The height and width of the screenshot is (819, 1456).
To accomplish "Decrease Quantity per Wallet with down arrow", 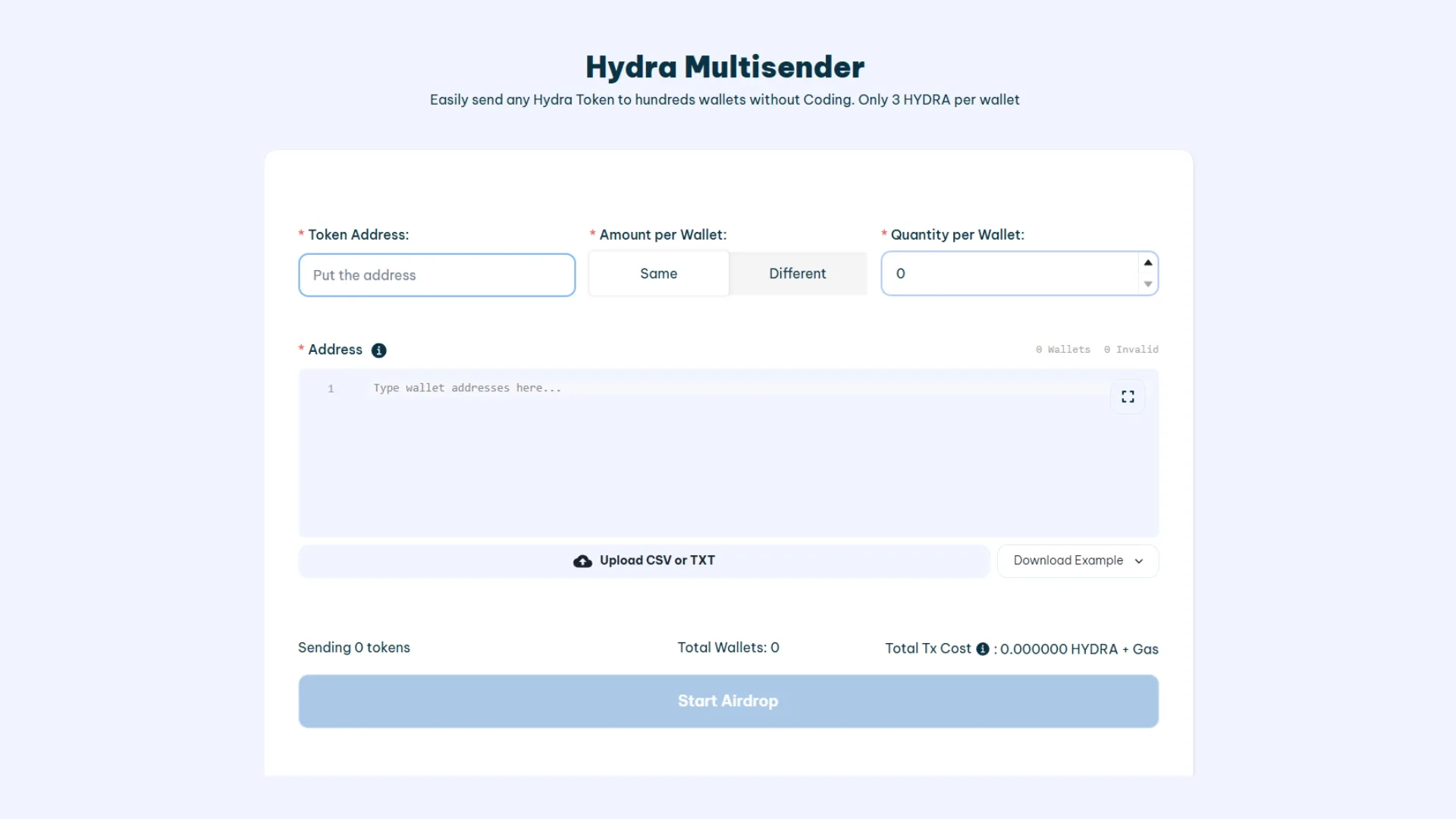I will 1148,284.
